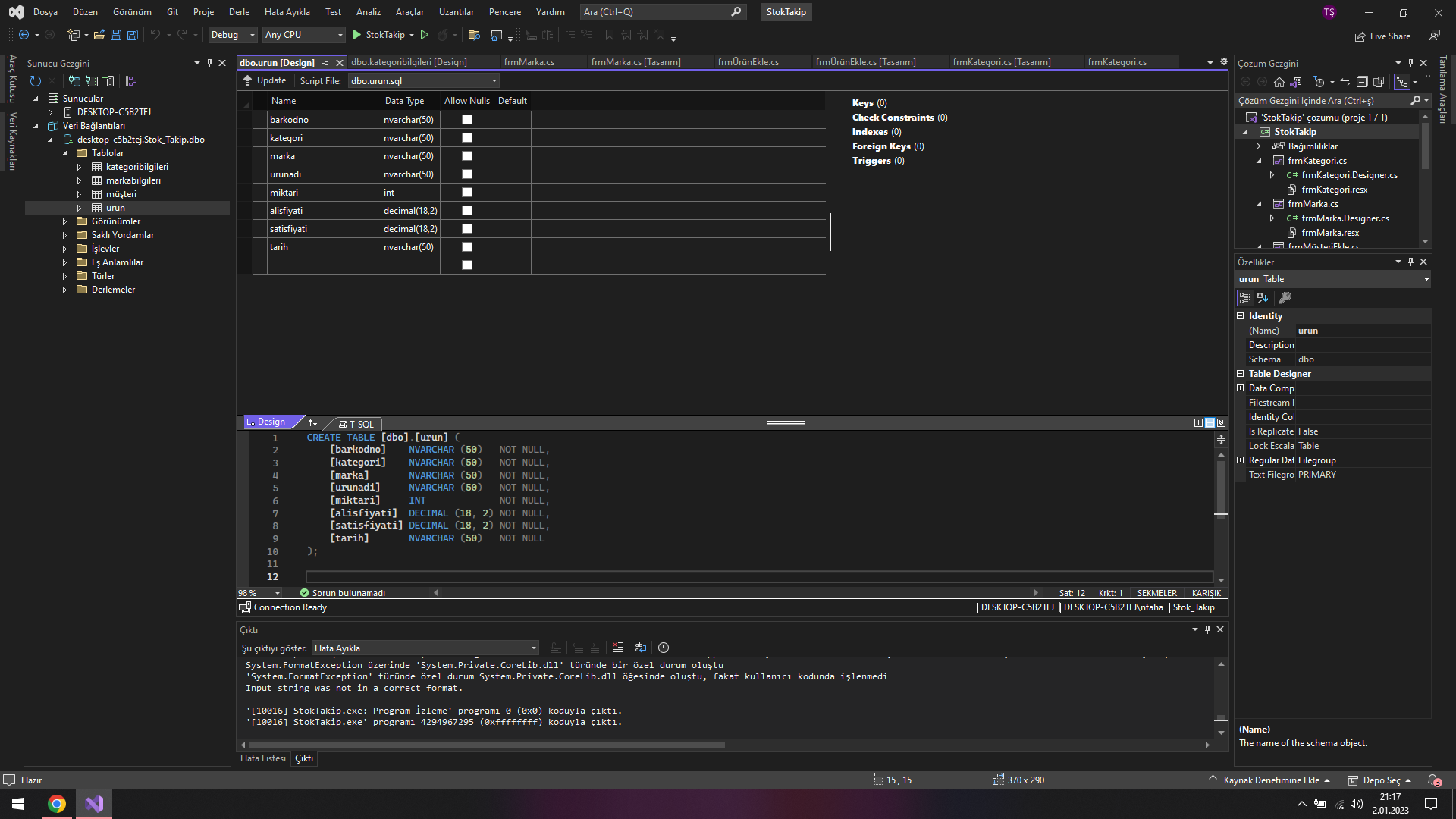This screenshot has height=819, width=1456.
Task: Enable Allow Nulls for tarih column
Action: 467,247
